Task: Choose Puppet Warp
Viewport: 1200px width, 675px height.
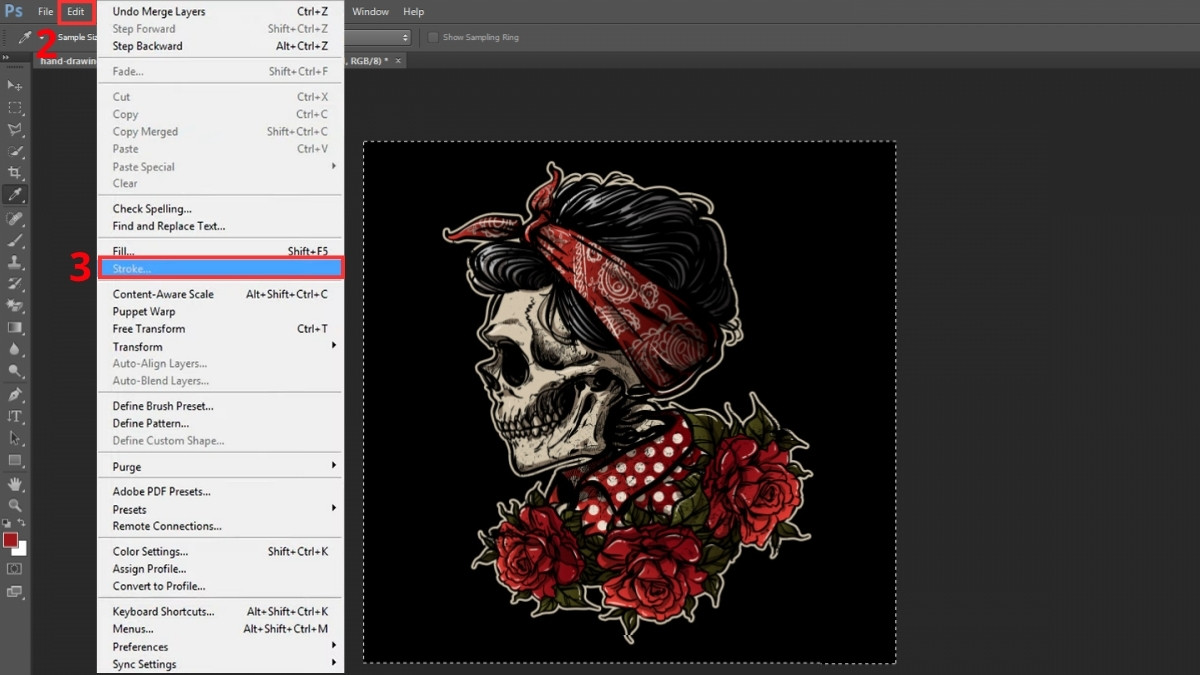Action: point(220,312)
